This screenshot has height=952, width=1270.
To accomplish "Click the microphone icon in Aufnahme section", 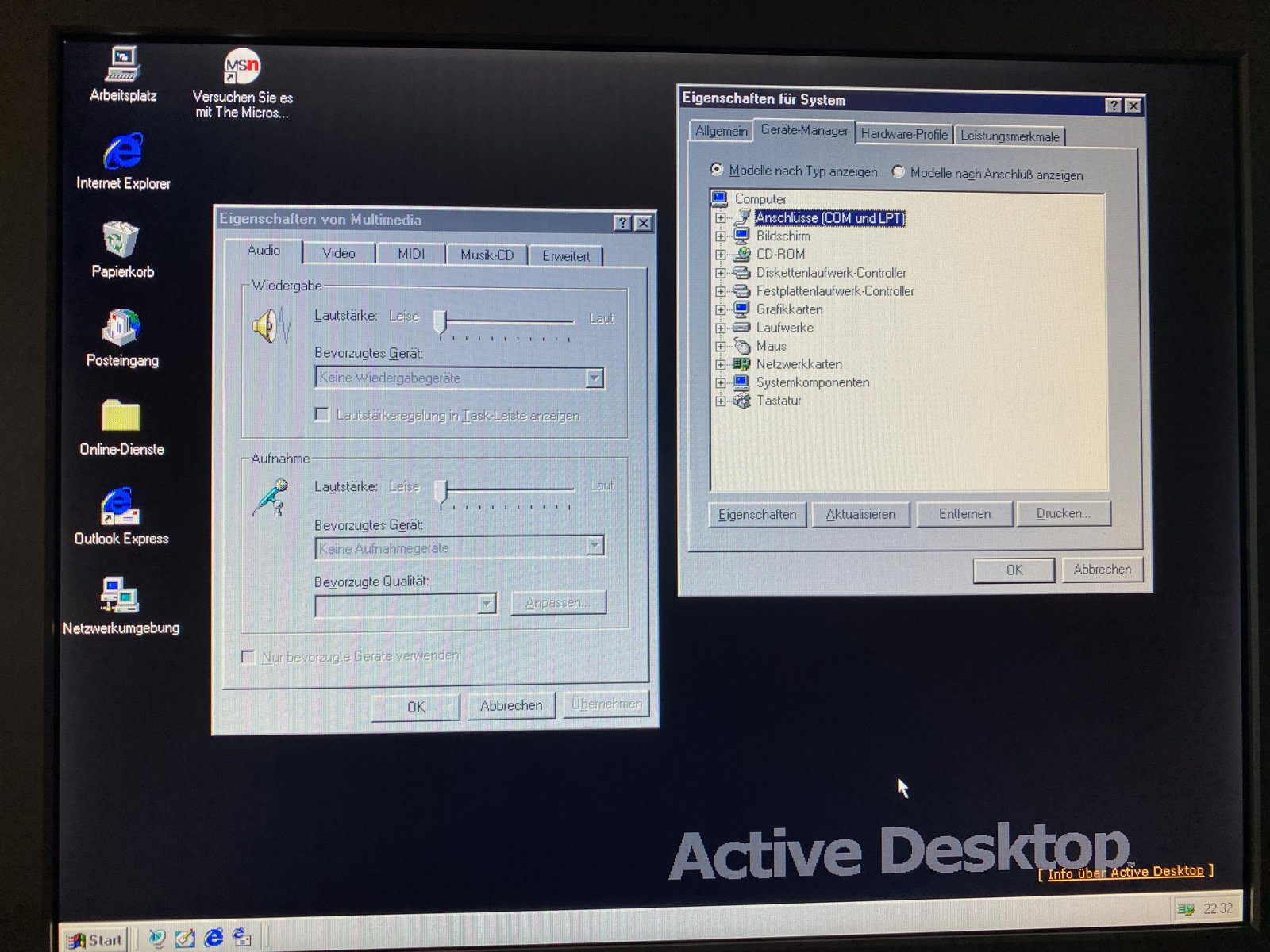I will coord(271,497).
